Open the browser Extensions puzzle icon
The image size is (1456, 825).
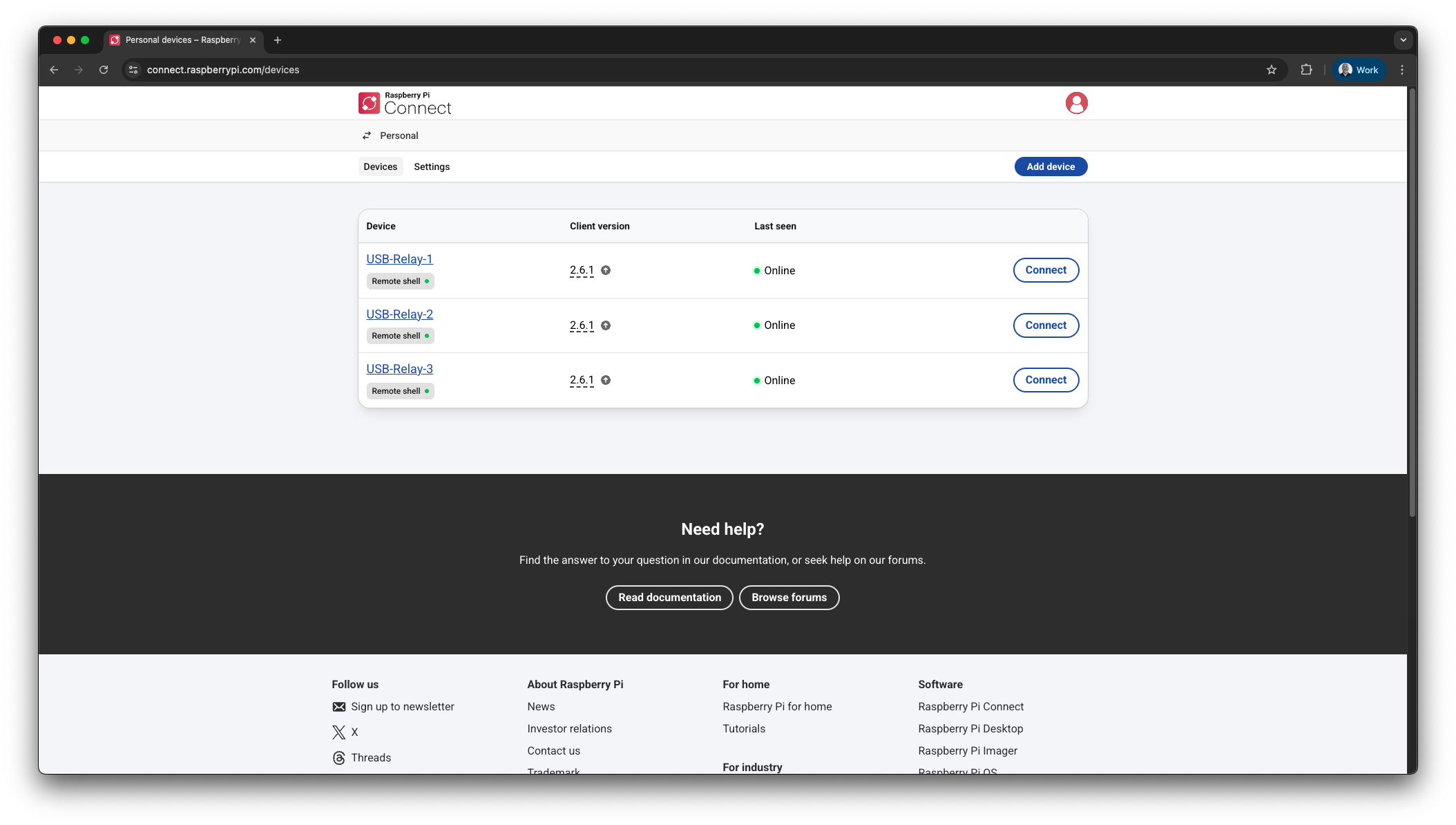pyautogui.click(x=1306, y=70)
